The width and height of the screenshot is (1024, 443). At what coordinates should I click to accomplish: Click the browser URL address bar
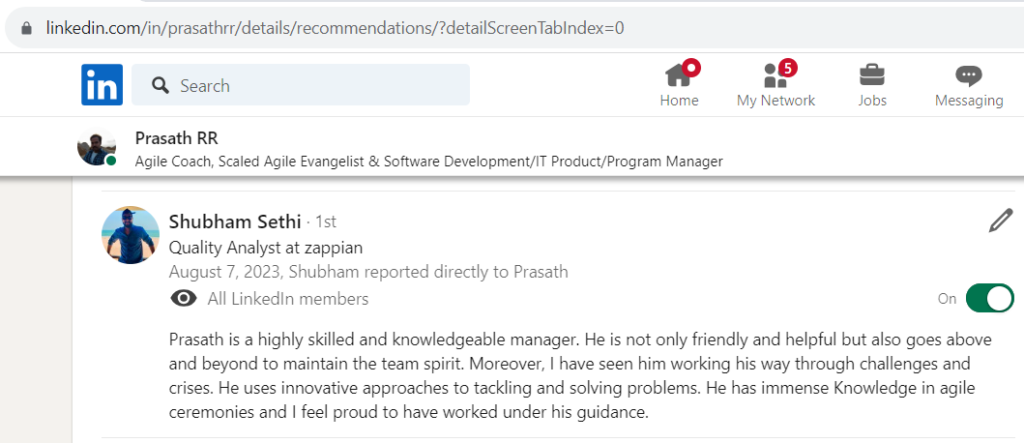[x=516, y=28]
